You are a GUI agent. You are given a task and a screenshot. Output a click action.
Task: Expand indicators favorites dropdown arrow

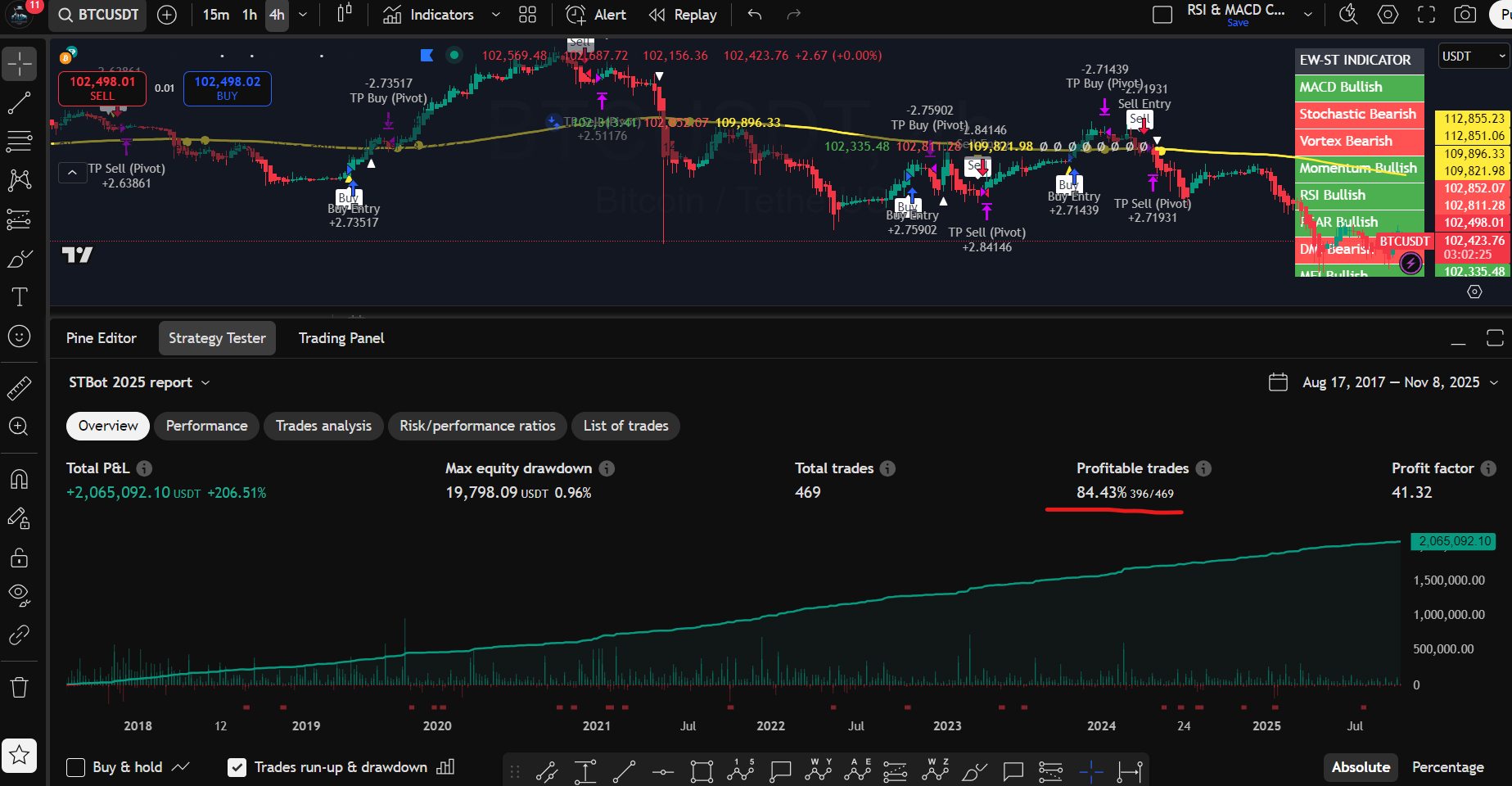[495, 15]
